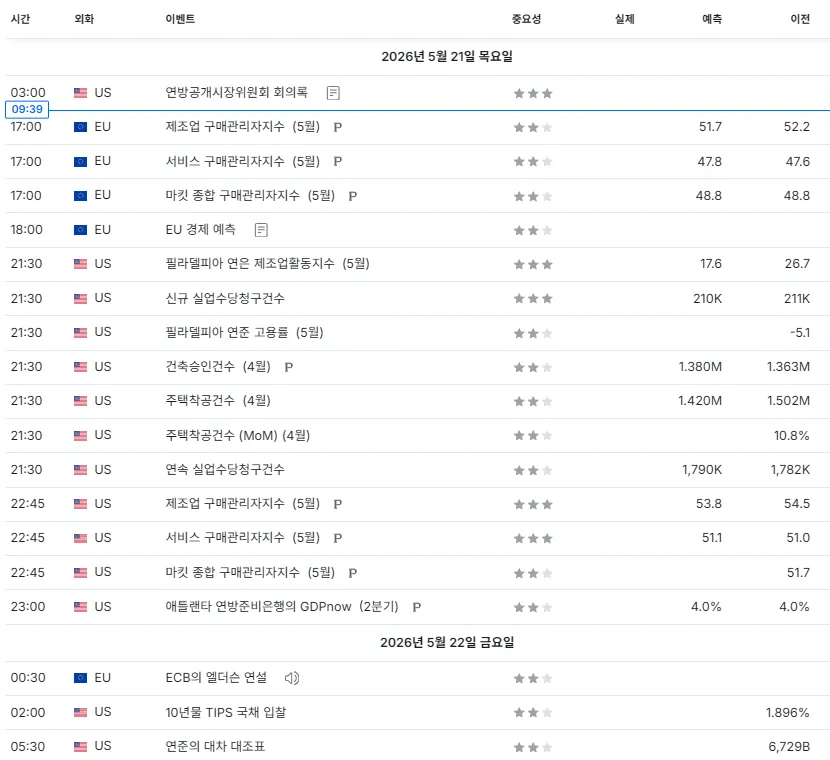
Task: Click the 시간 column header
Action: [x=21, y=19]
